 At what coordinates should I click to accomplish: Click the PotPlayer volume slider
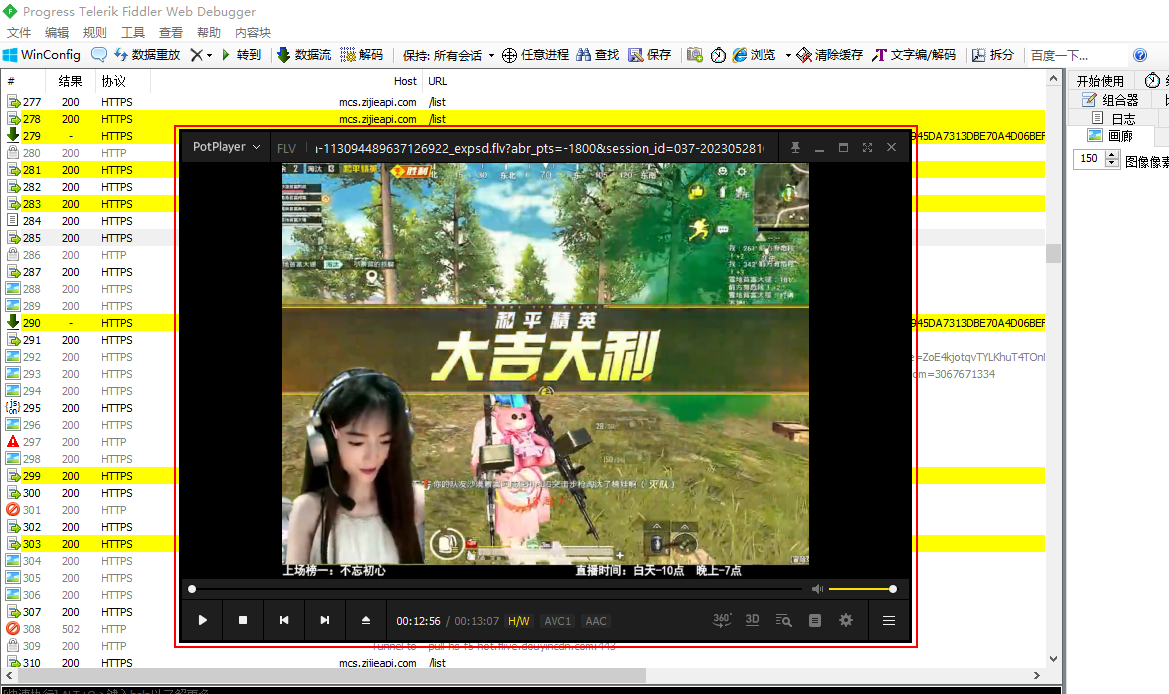tap(862, 589)
